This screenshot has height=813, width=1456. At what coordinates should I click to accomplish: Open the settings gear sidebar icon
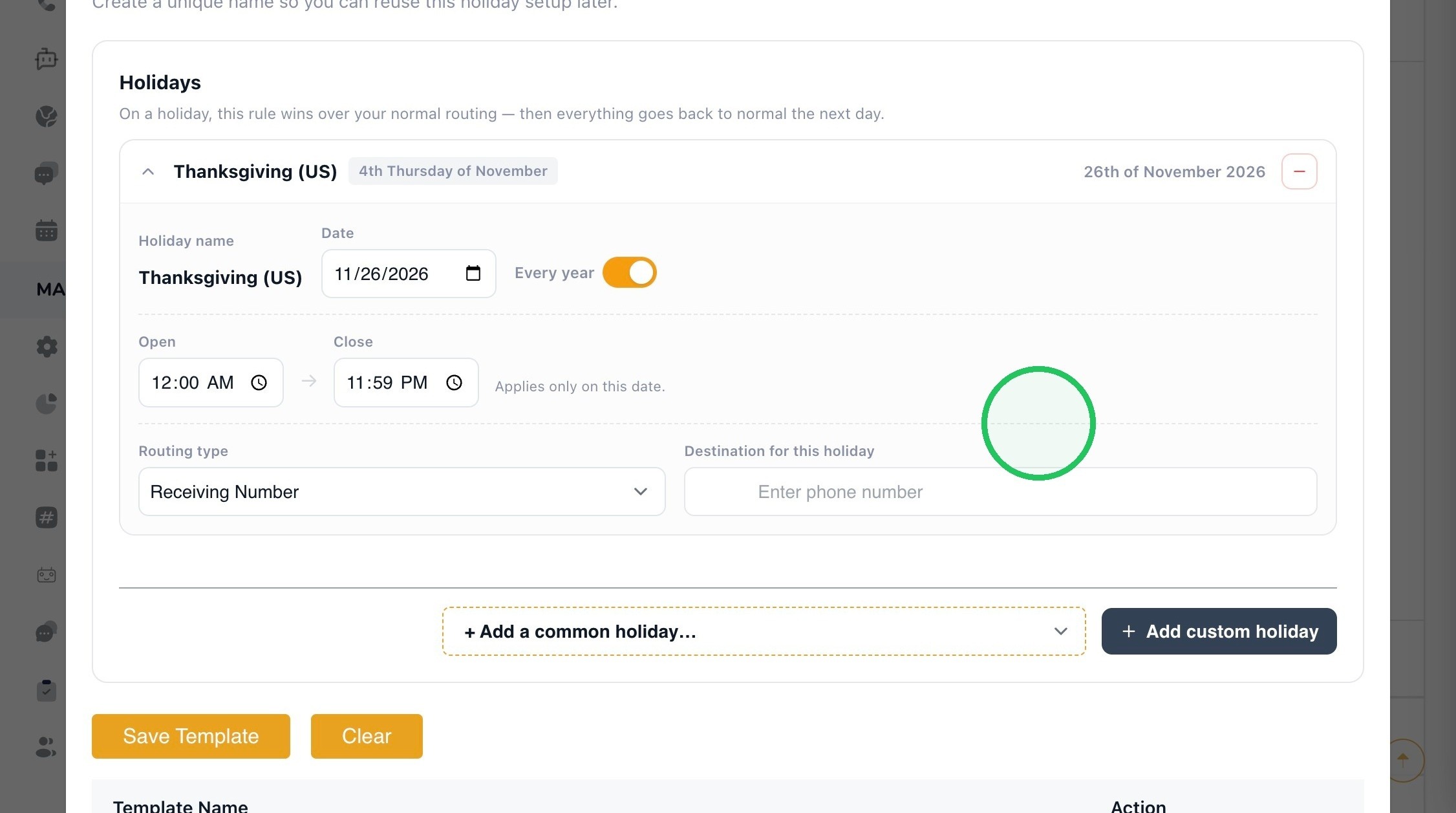[x=47, y=347]
